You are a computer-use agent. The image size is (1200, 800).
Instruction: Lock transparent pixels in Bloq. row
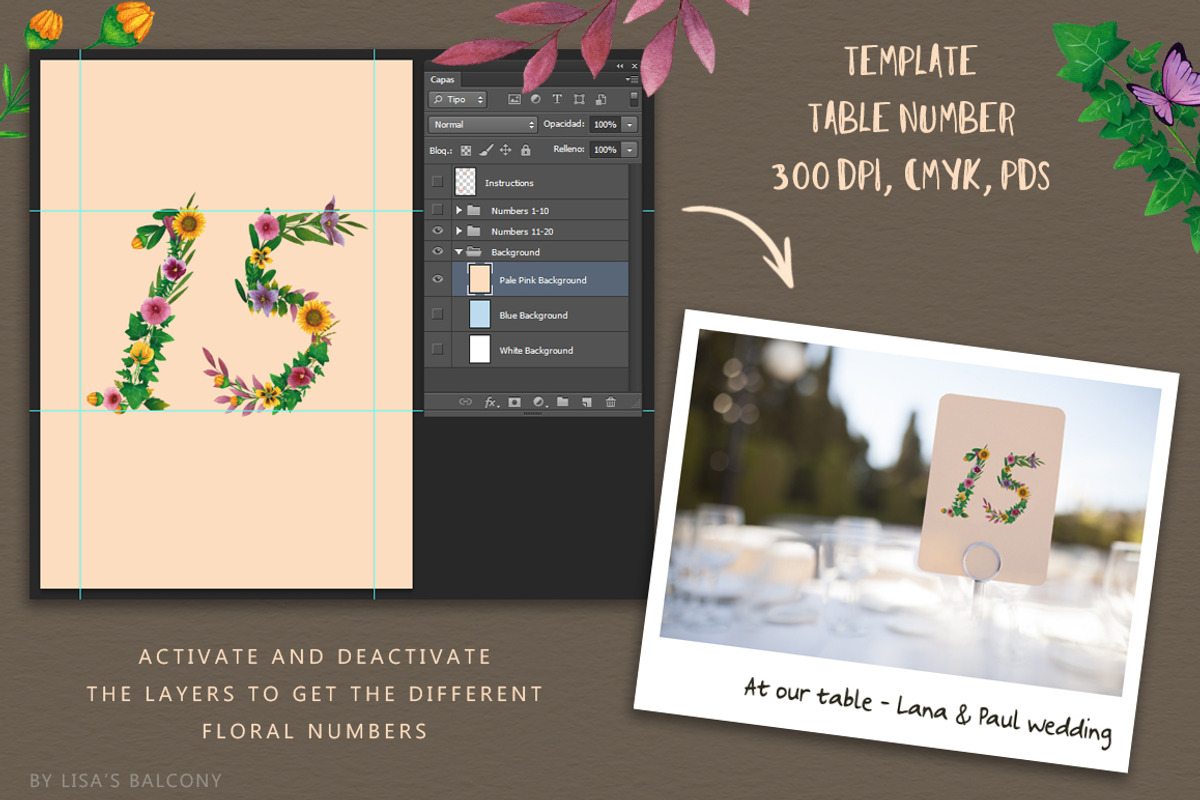pyautogui.click(x=466, y=150)
